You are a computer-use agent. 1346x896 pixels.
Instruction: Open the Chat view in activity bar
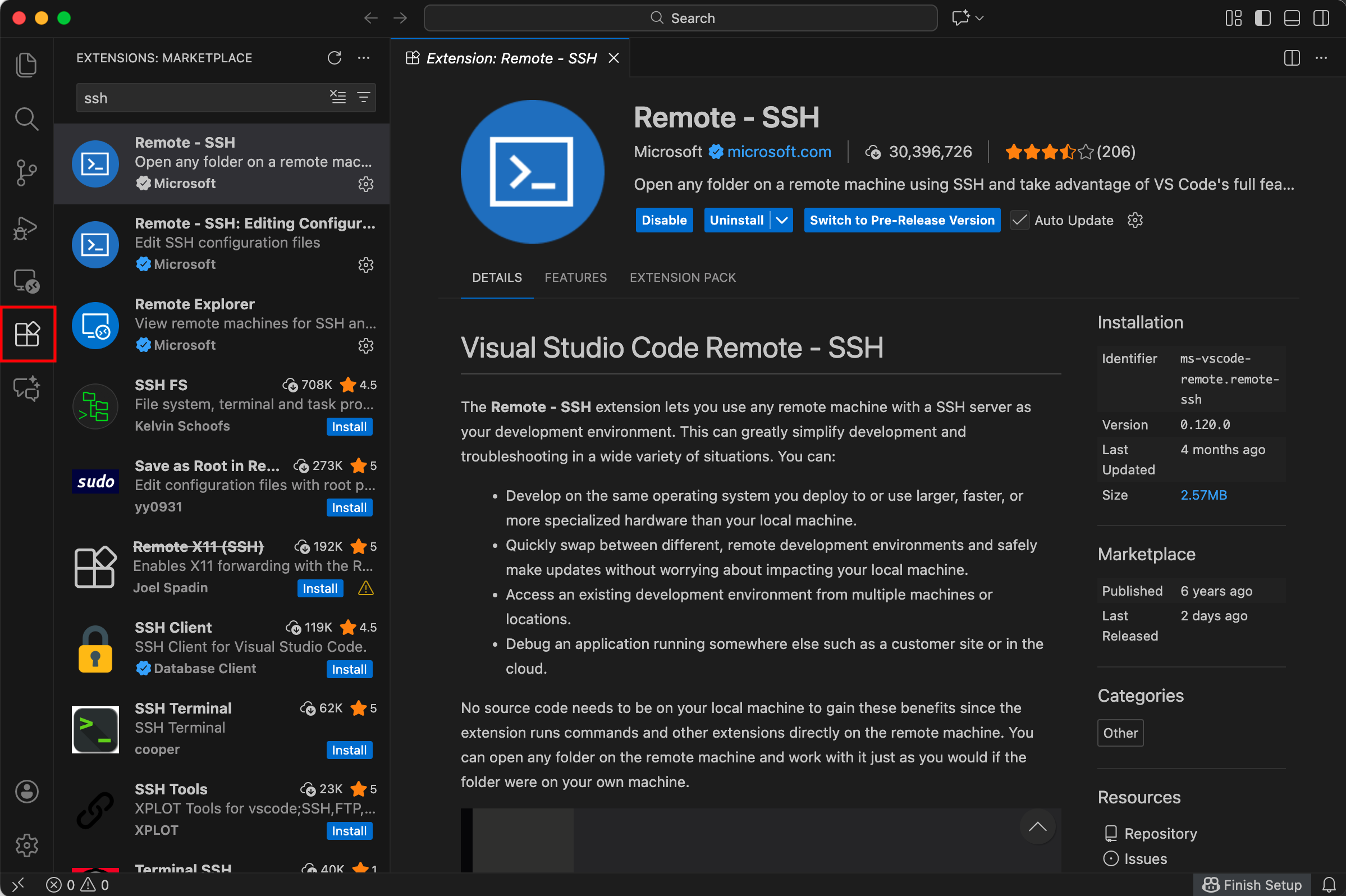pyautogui.click(x=26, y=388)
